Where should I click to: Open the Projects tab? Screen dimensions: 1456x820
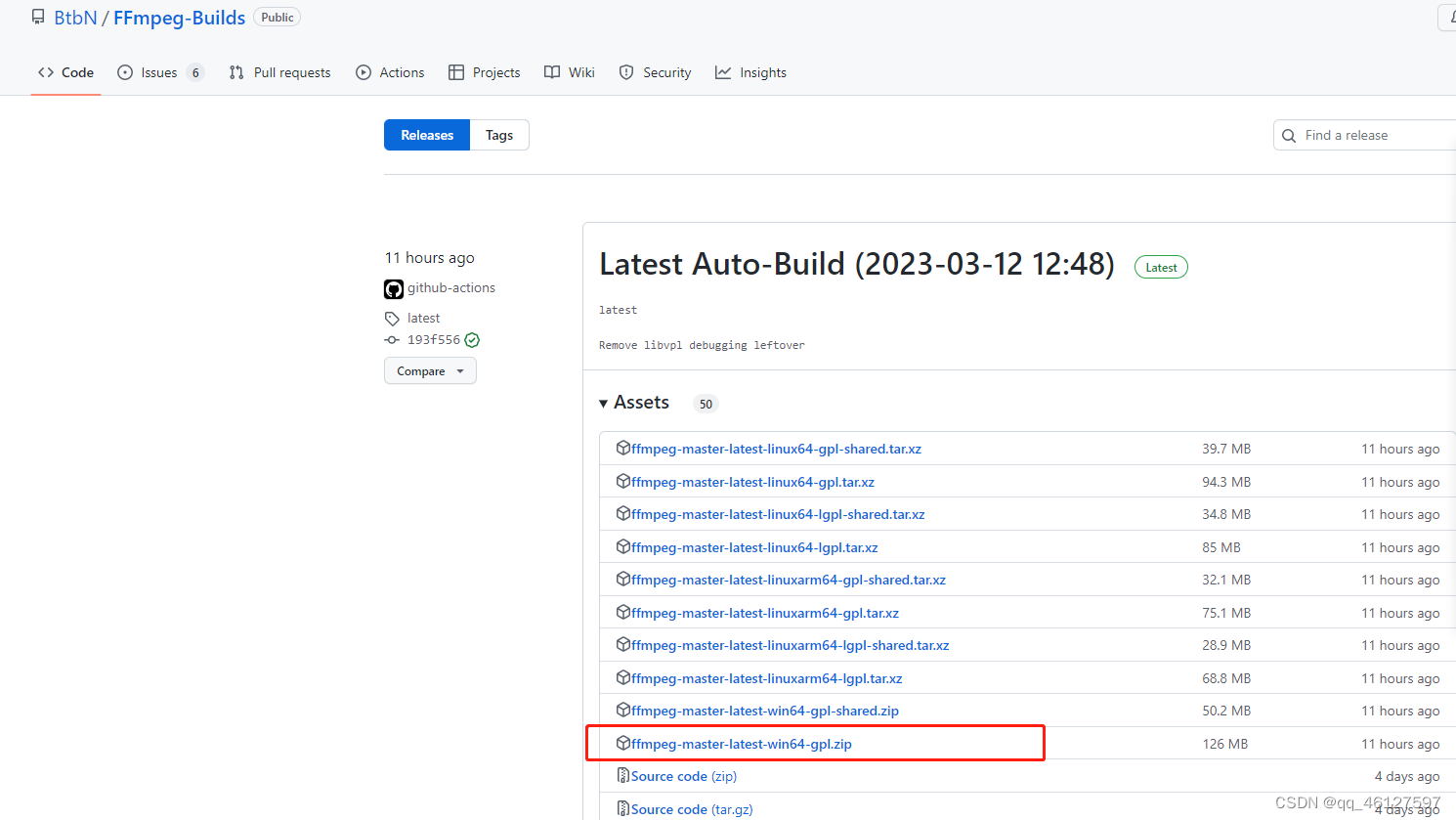[x=484, y=72]
